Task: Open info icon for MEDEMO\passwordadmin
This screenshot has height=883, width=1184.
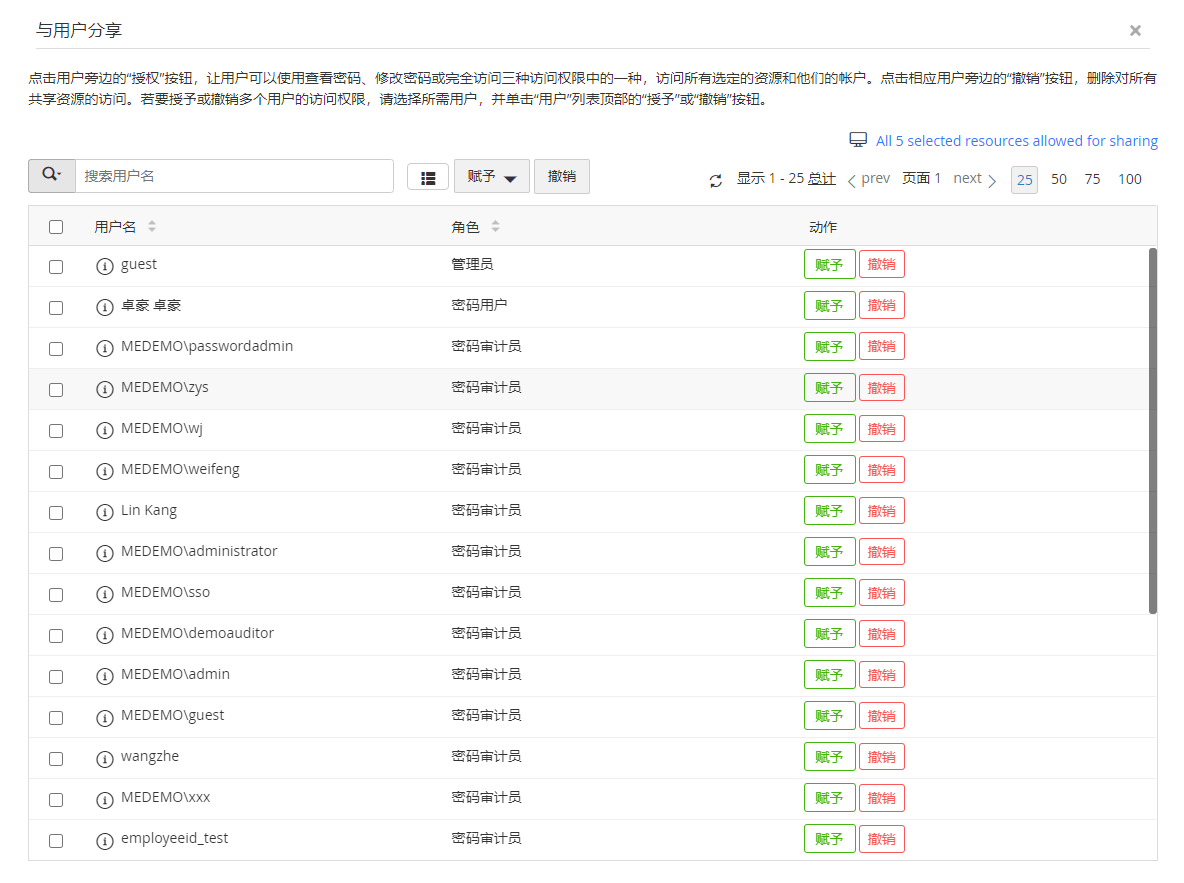Action: (104, 348)
